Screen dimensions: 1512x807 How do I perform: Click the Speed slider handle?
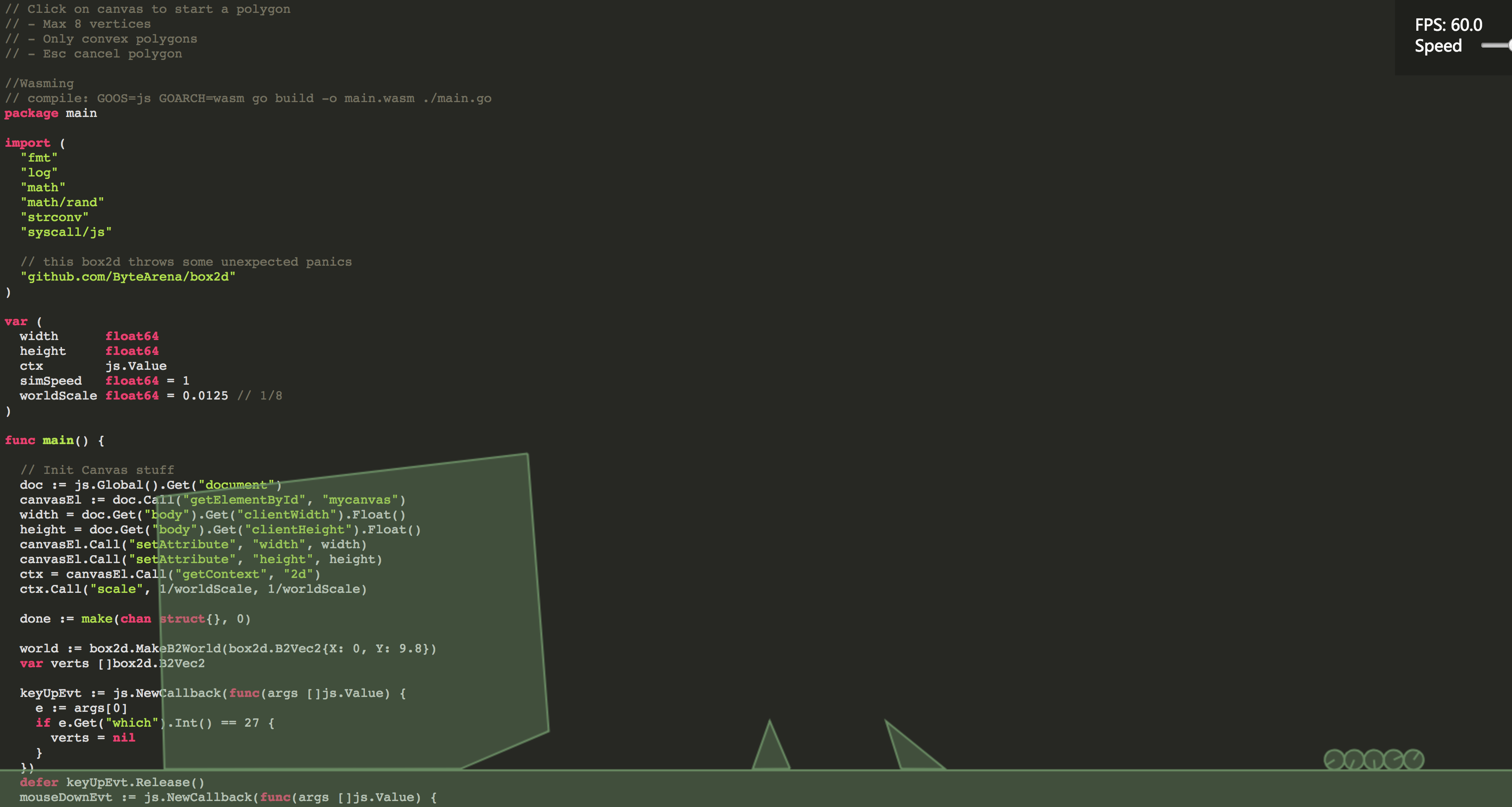click(1510, 45)
